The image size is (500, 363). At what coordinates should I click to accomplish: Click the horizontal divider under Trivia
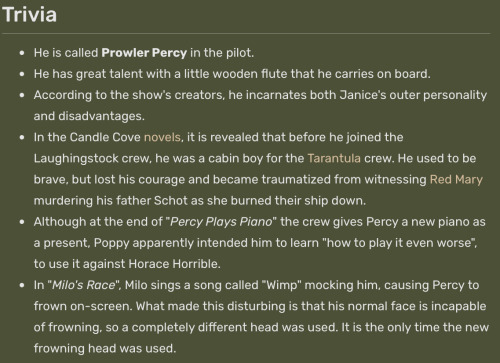246,33
